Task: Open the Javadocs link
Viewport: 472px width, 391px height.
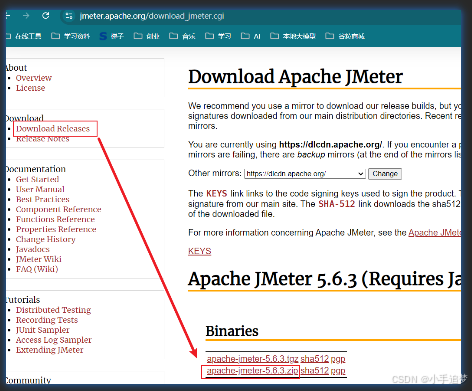Action: point(33,249)
